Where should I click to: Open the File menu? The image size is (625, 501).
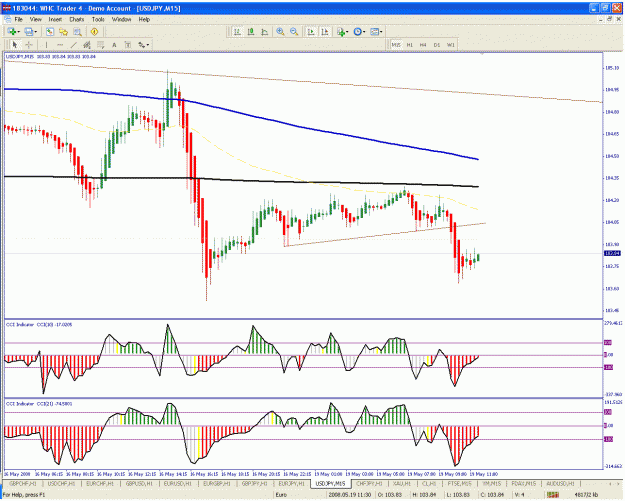(19, 19)
